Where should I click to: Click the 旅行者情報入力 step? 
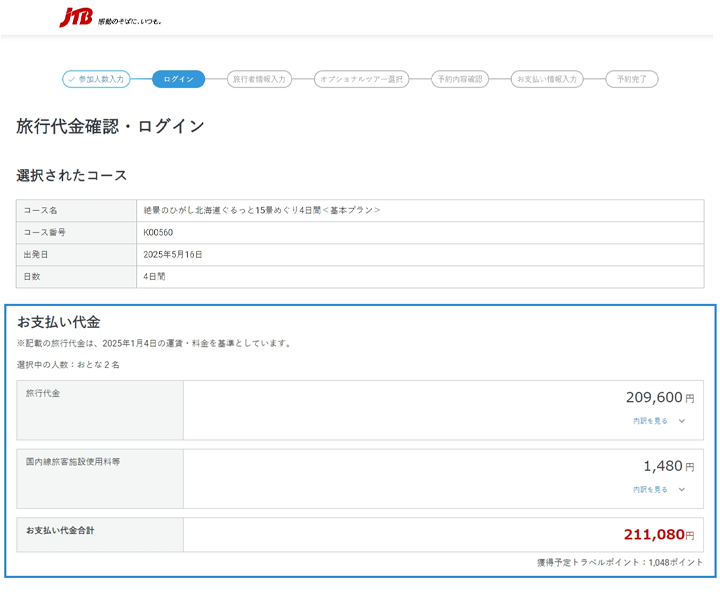coord(259,79)
